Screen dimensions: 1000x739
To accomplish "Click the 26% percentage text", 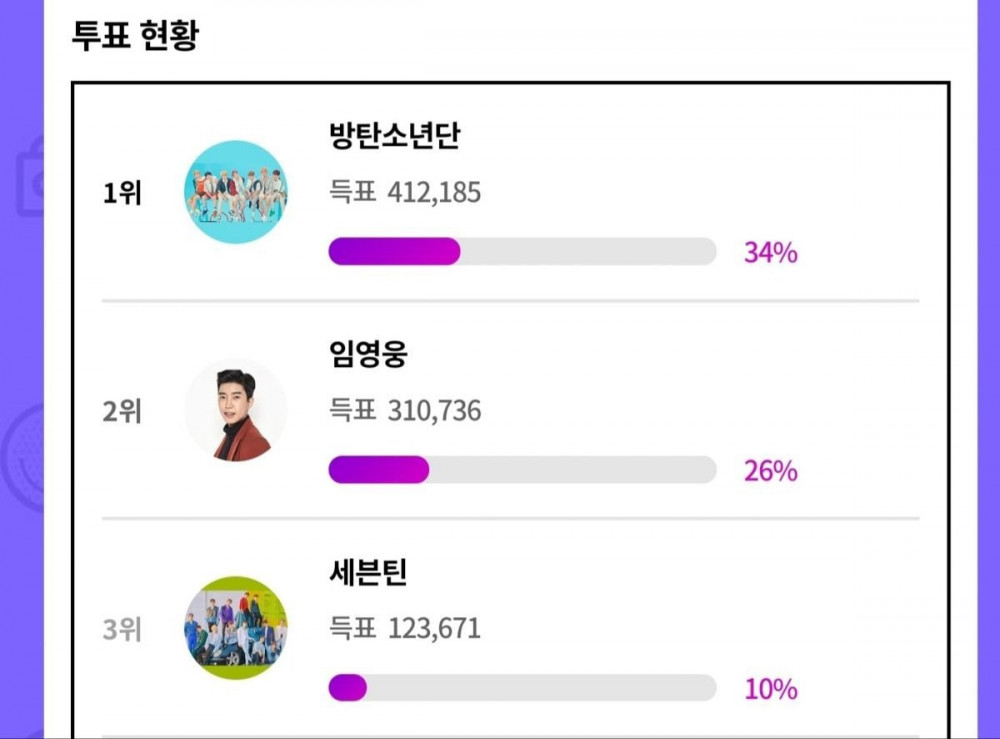I will [x=770, y=471].
